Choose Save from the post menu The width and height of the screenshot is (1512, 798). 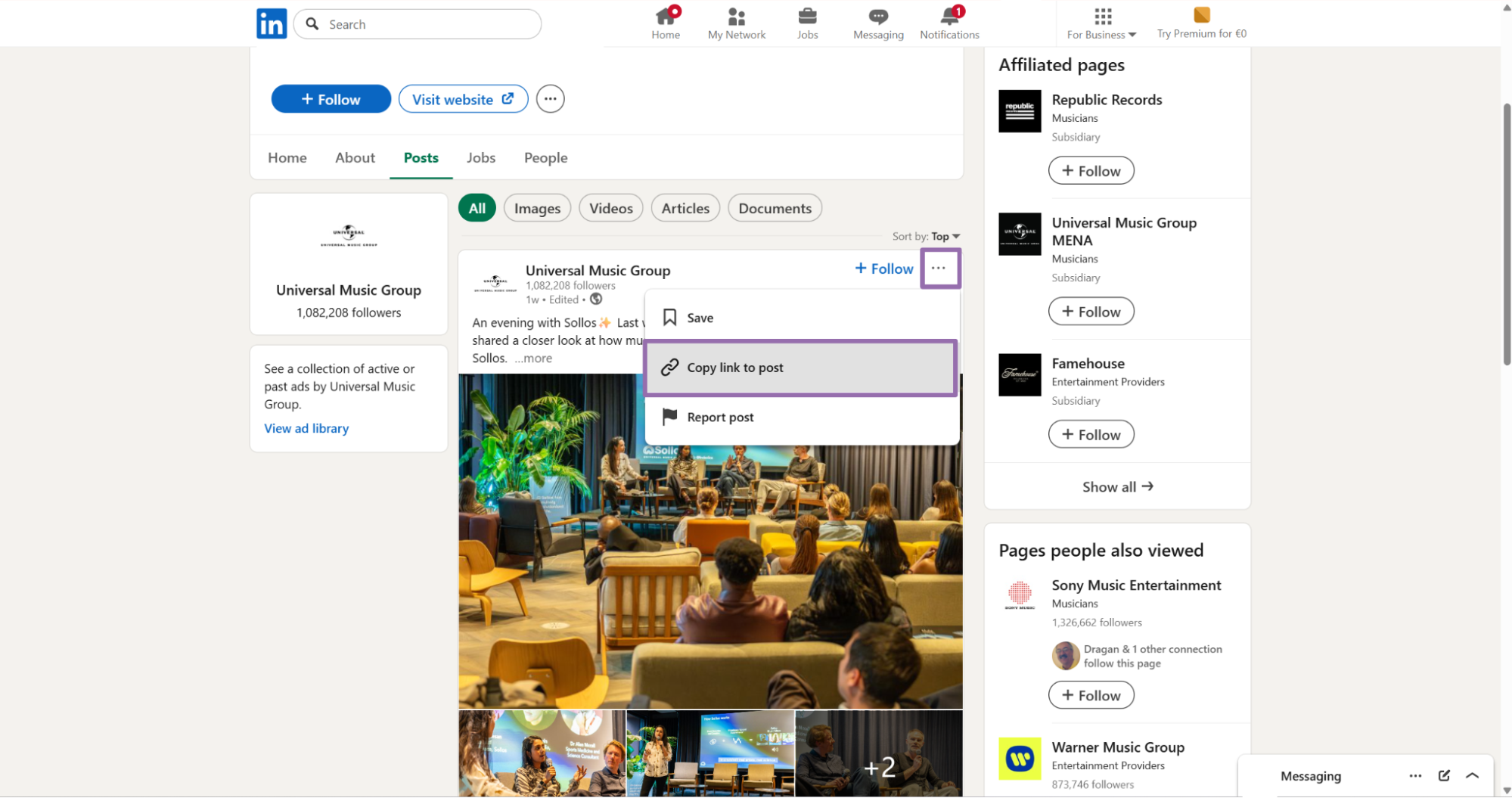coord(802,318)
